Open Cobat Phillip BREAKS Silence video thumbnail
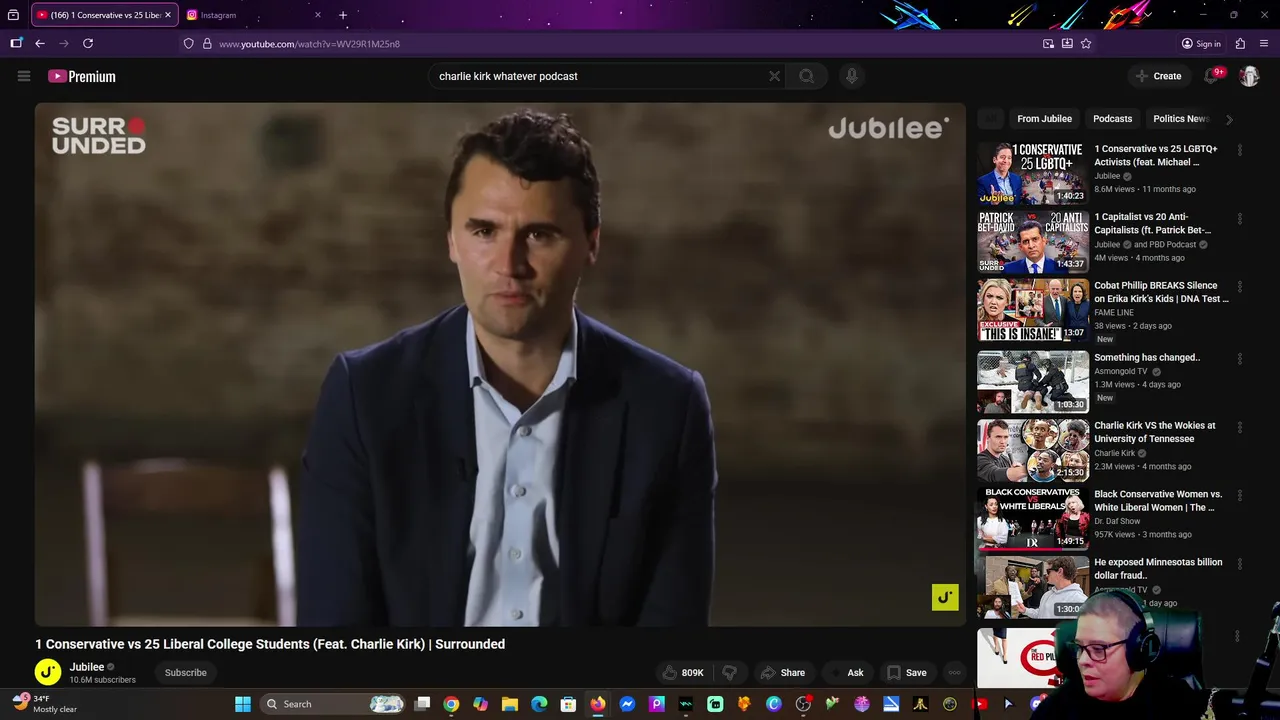Viewport: 1280px width, 720px height. (1033, 310)
